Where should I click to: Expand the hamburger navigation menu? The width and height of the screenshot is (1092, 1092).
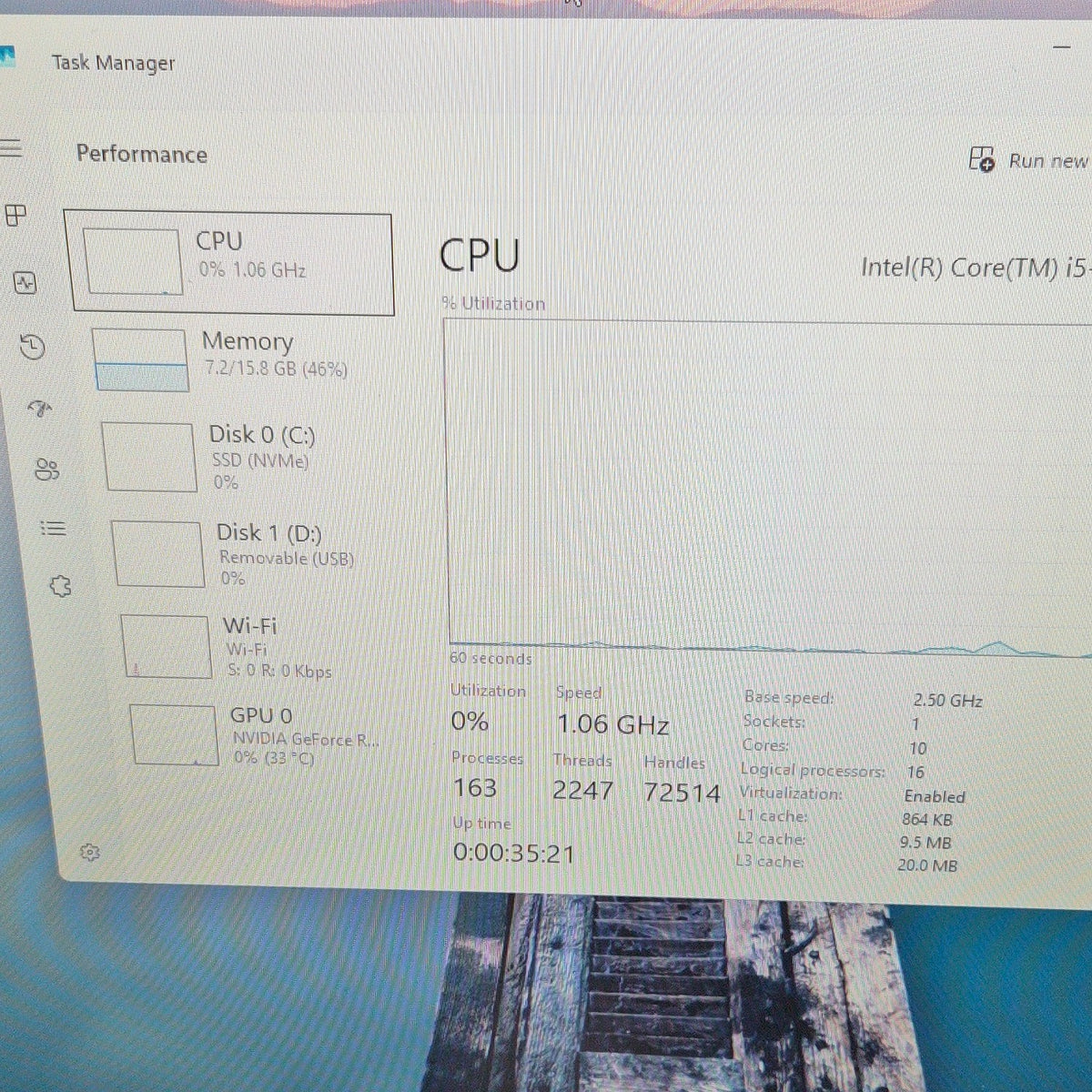pyautogui.click(x=11, y=148)
